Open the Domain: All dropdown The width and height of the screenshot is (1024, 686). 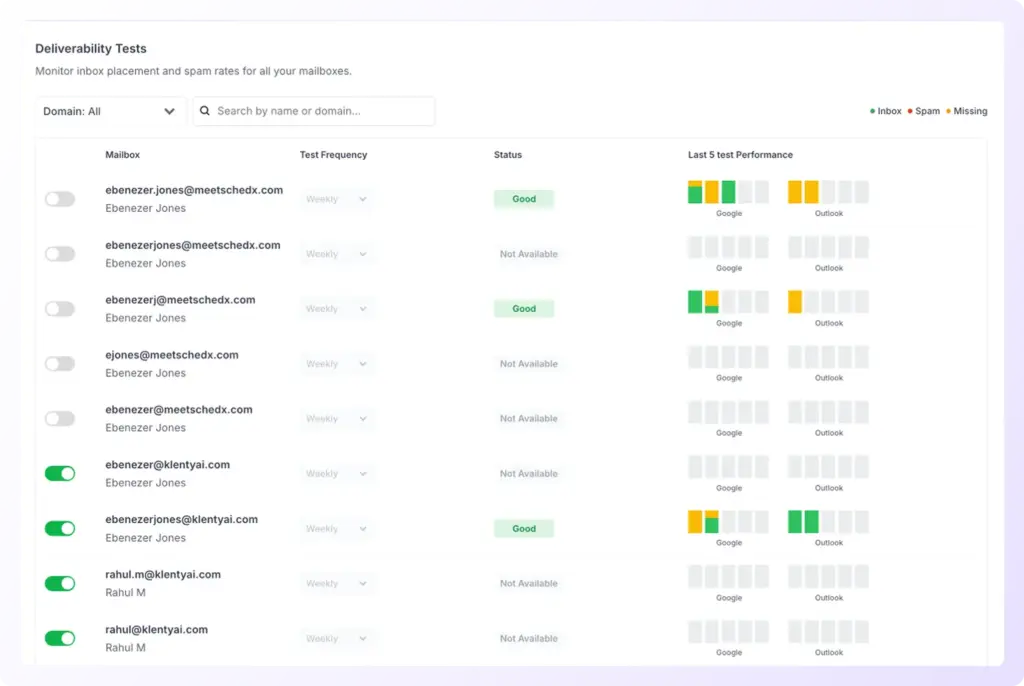coord(110,111)
